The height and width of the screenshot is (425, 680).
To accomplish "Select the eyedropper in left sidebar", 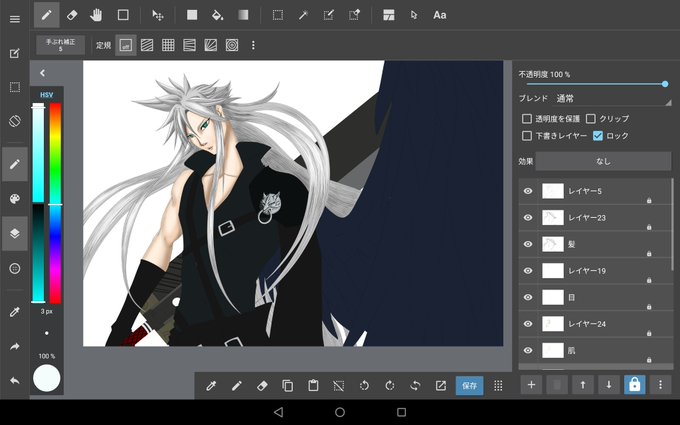I will pos(15,312).
